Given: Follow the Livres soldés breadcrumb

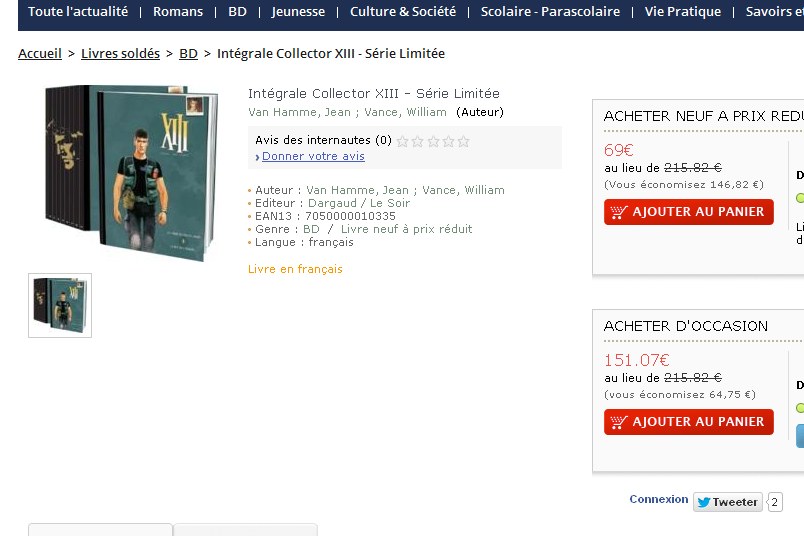Looking at the screenshot, I should (120, 53).
